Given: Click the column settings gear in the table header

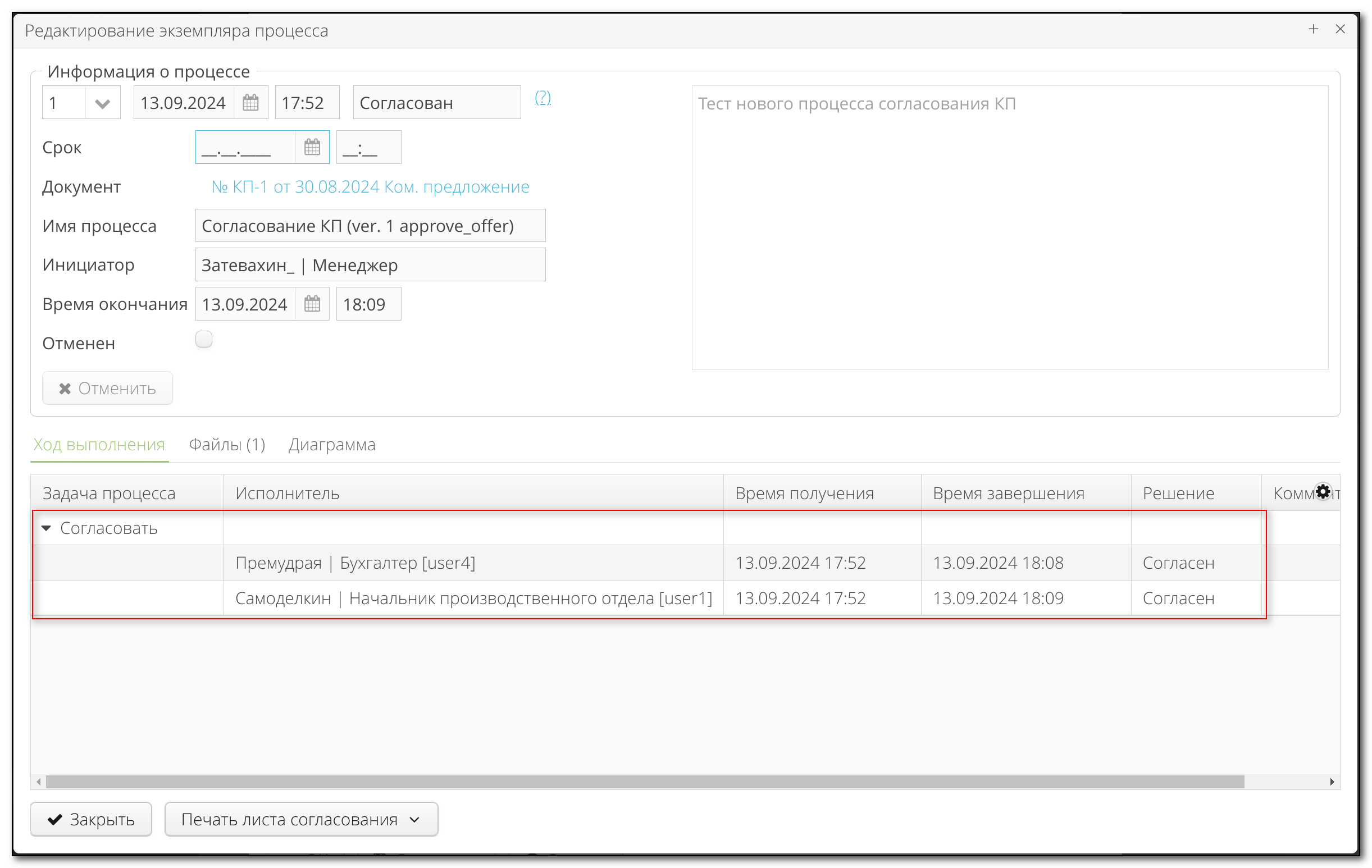Looking at the screenshot, I should (1323, 491).
